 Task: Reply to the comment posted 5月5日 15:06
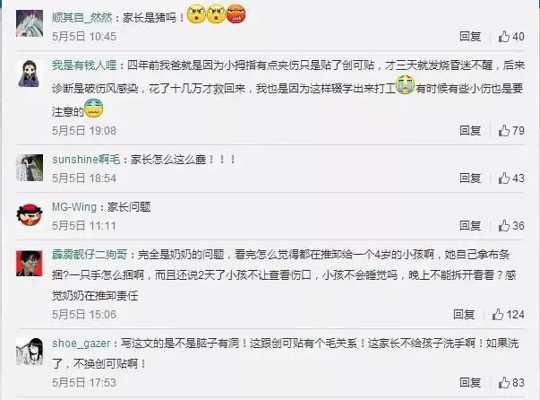pos(464,314)
